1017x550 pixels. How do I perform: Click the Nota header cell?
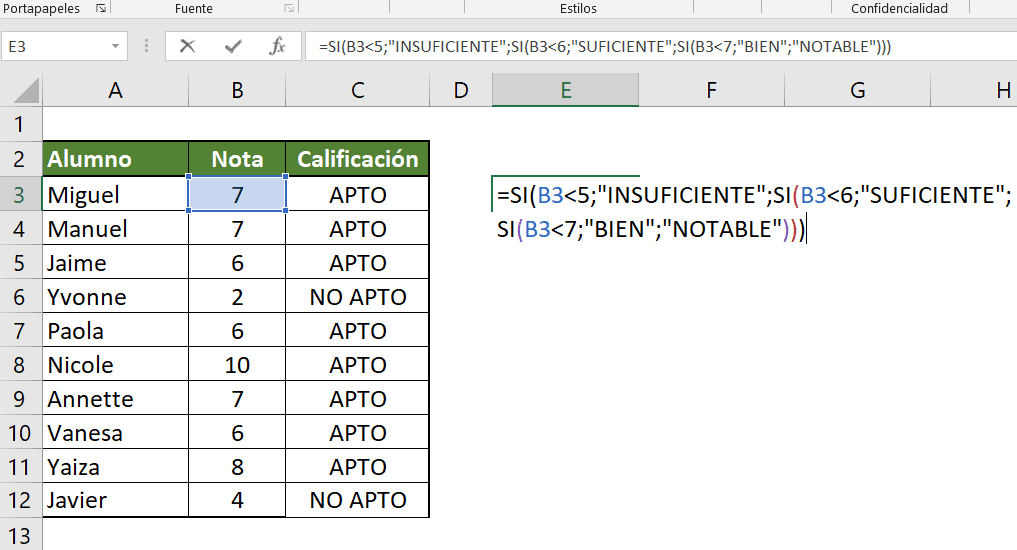(x=237, y=159)
